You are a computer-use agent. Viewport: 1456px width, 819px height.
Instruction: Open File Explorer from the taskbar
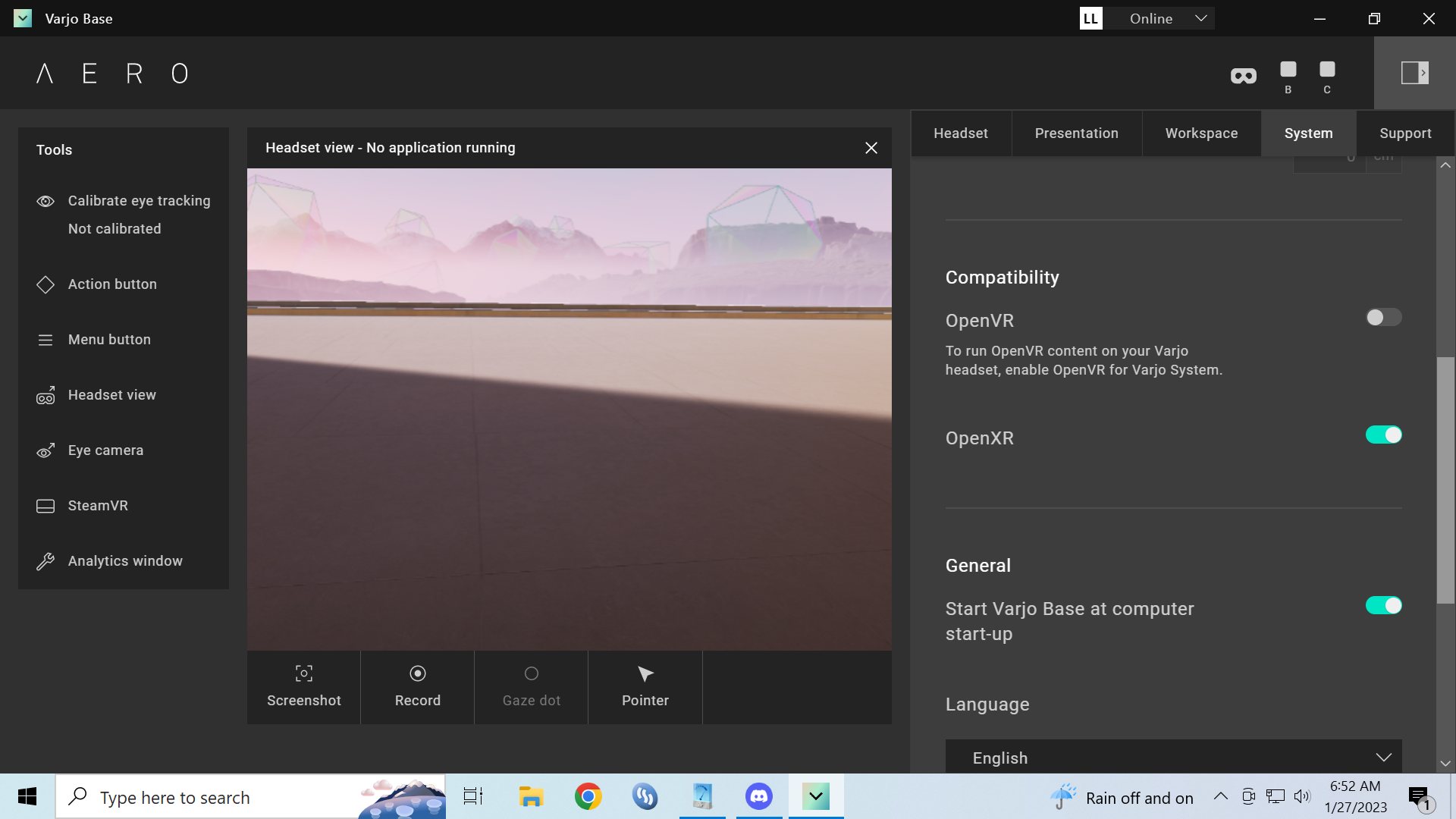(x=531, y=796)
